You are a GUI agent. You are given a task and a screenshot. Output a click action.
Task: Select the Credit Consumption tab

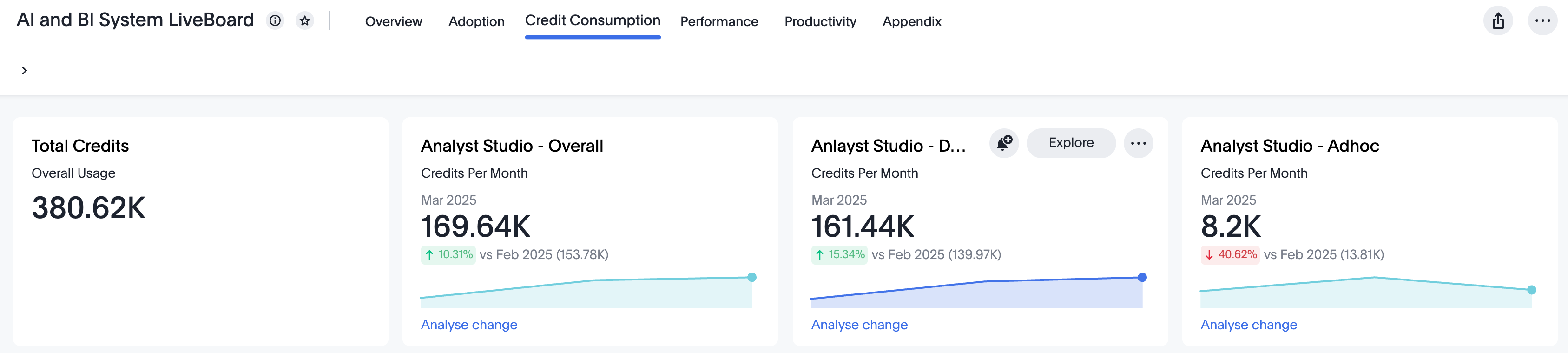pos(592,21)
